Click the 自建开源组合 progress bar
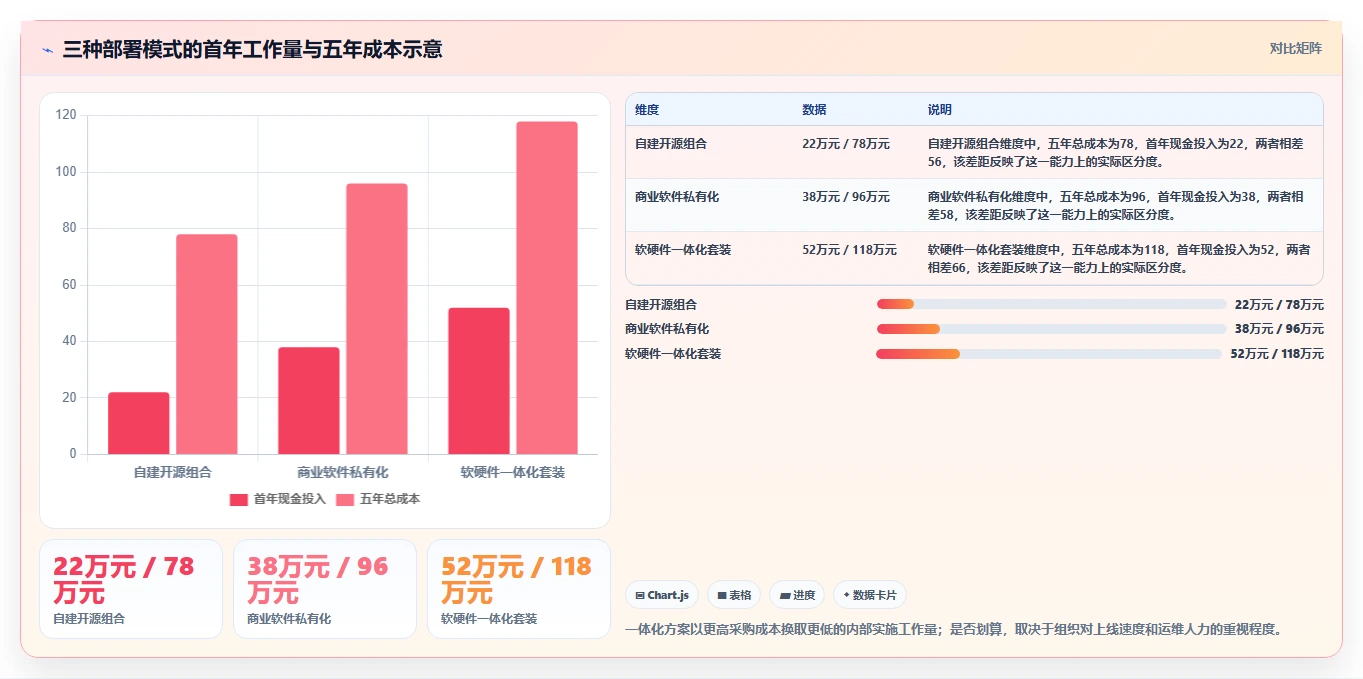 (1051, 304)
